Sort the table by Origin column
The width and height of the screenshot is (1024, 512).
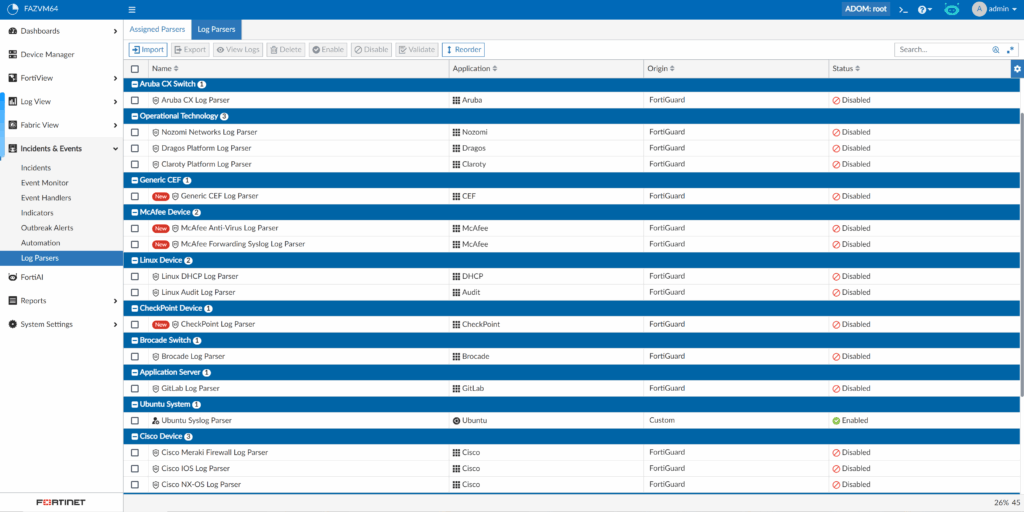[x=661, y=69]
